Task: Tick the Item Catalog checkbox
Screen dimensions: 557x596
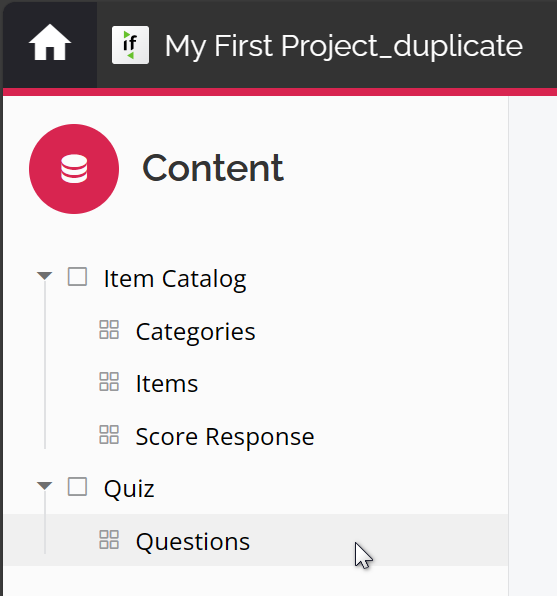Action: [x=78, y=277]
